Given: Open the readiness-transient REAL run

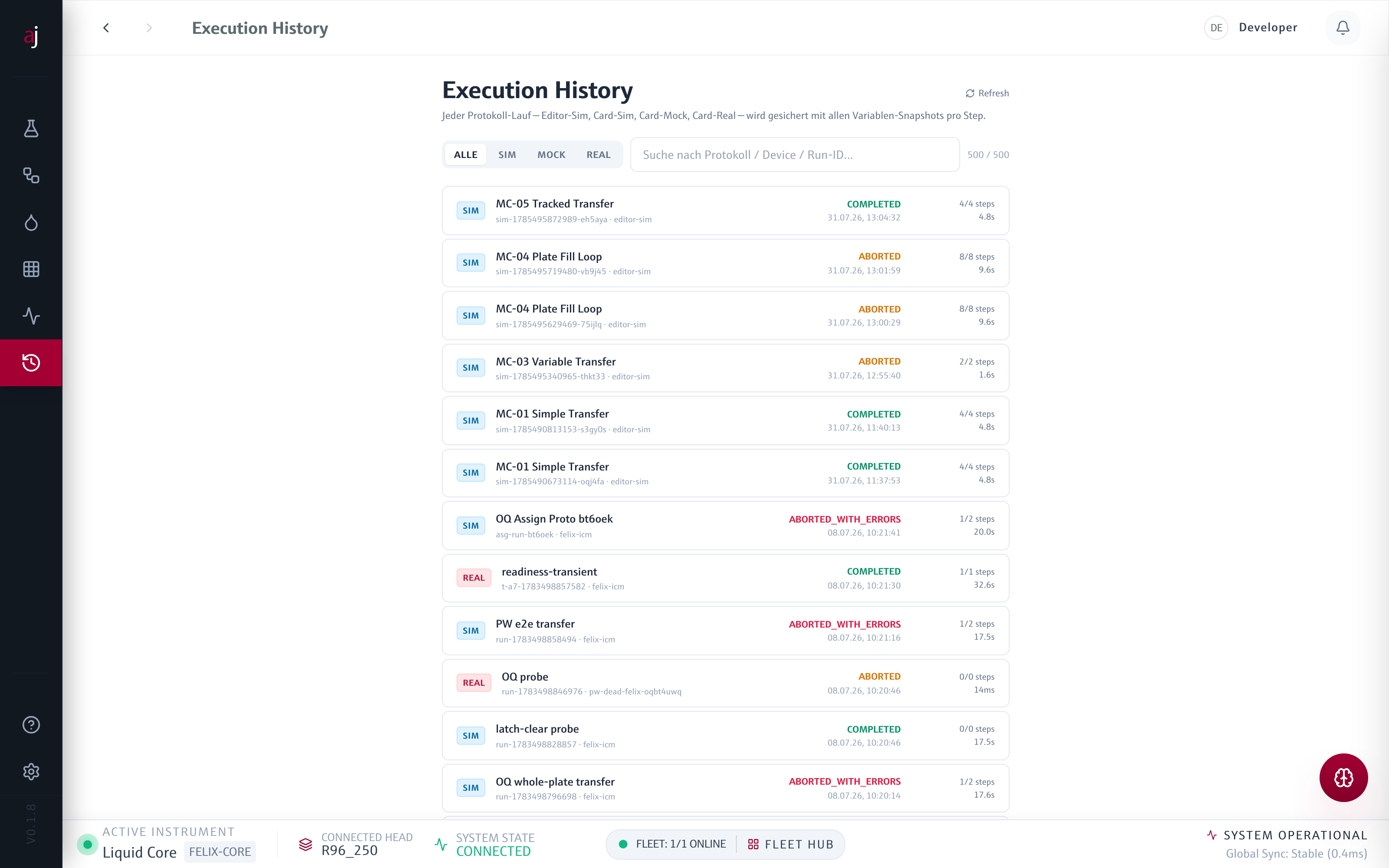Looking at the screenshot, I should point(725,578).
